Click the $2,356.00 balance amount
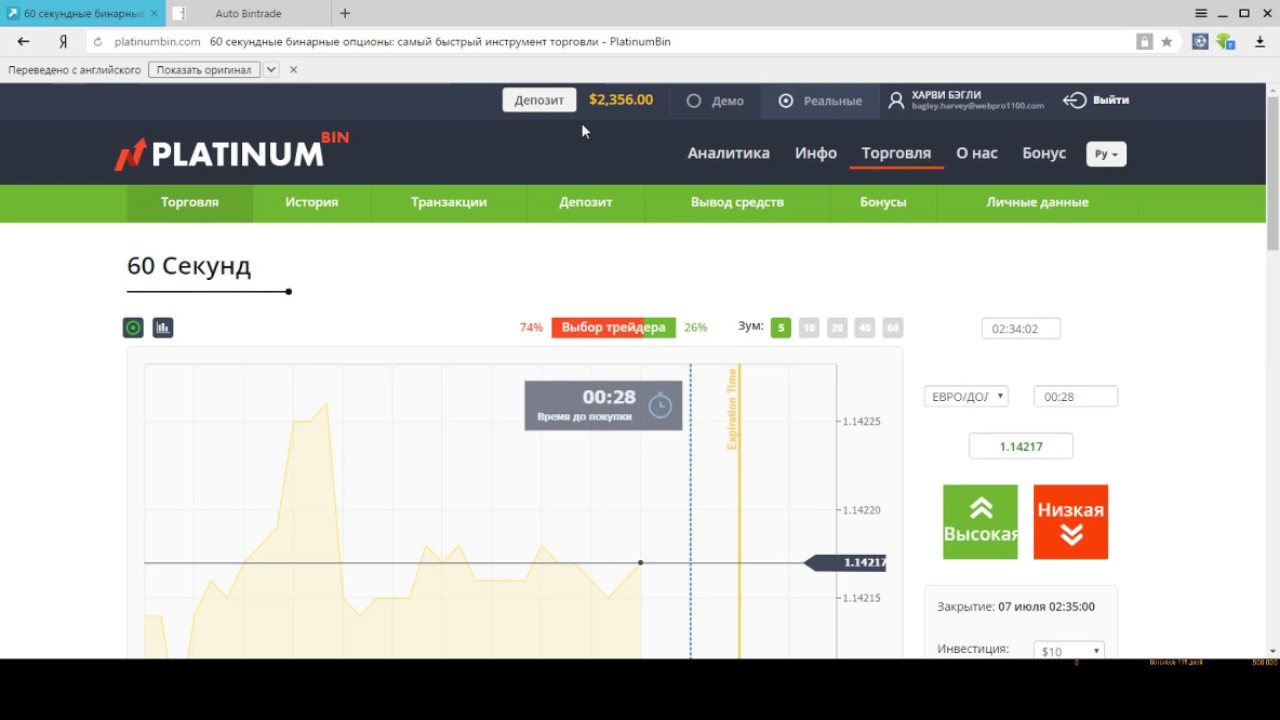This screenshot has width=1280, height=720. pyautogui.click(x=621, y=100)
